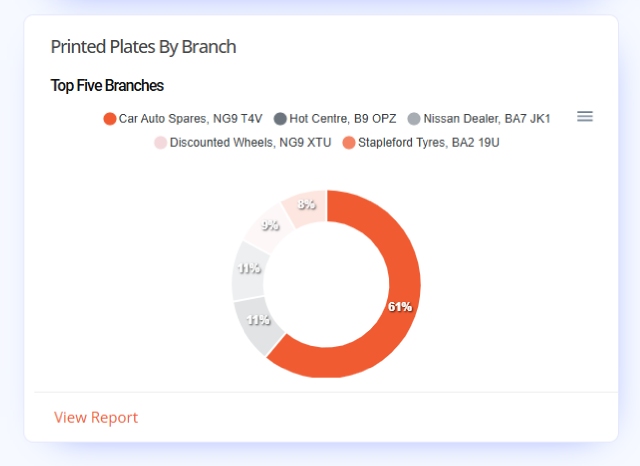Click the Discounted Wheels legend color dot
The height and width of the screenshot is (466, 640).
pos(160,143)
